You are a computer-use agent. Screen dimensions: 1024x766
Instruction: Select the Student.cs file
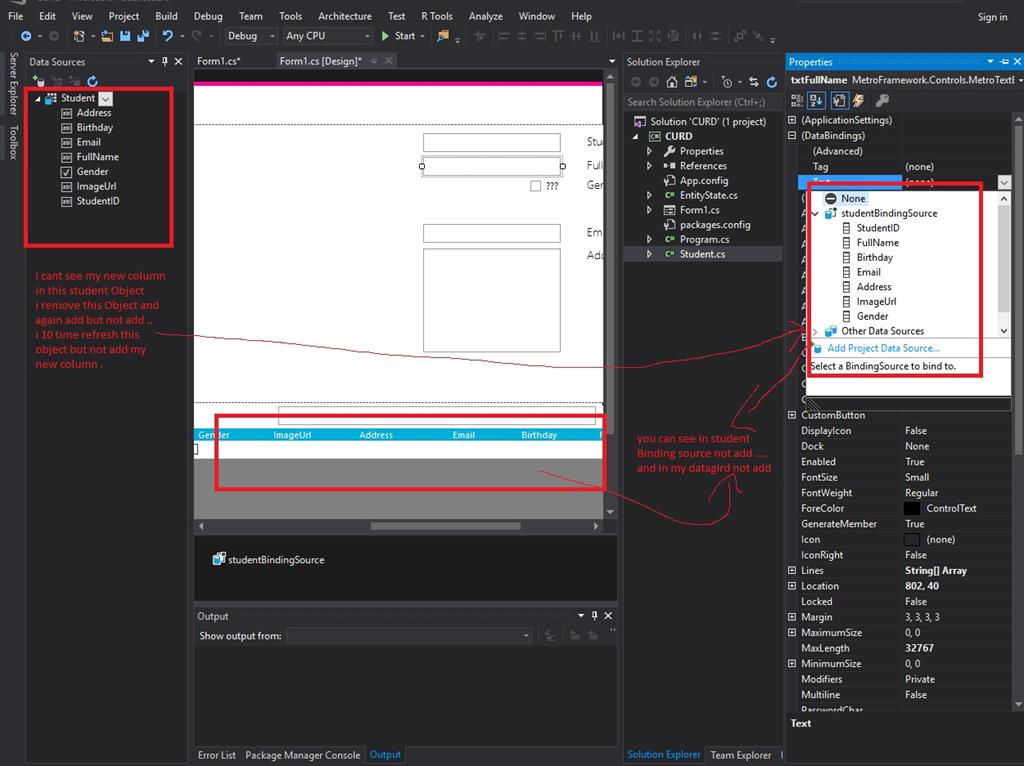pos(702,254)
